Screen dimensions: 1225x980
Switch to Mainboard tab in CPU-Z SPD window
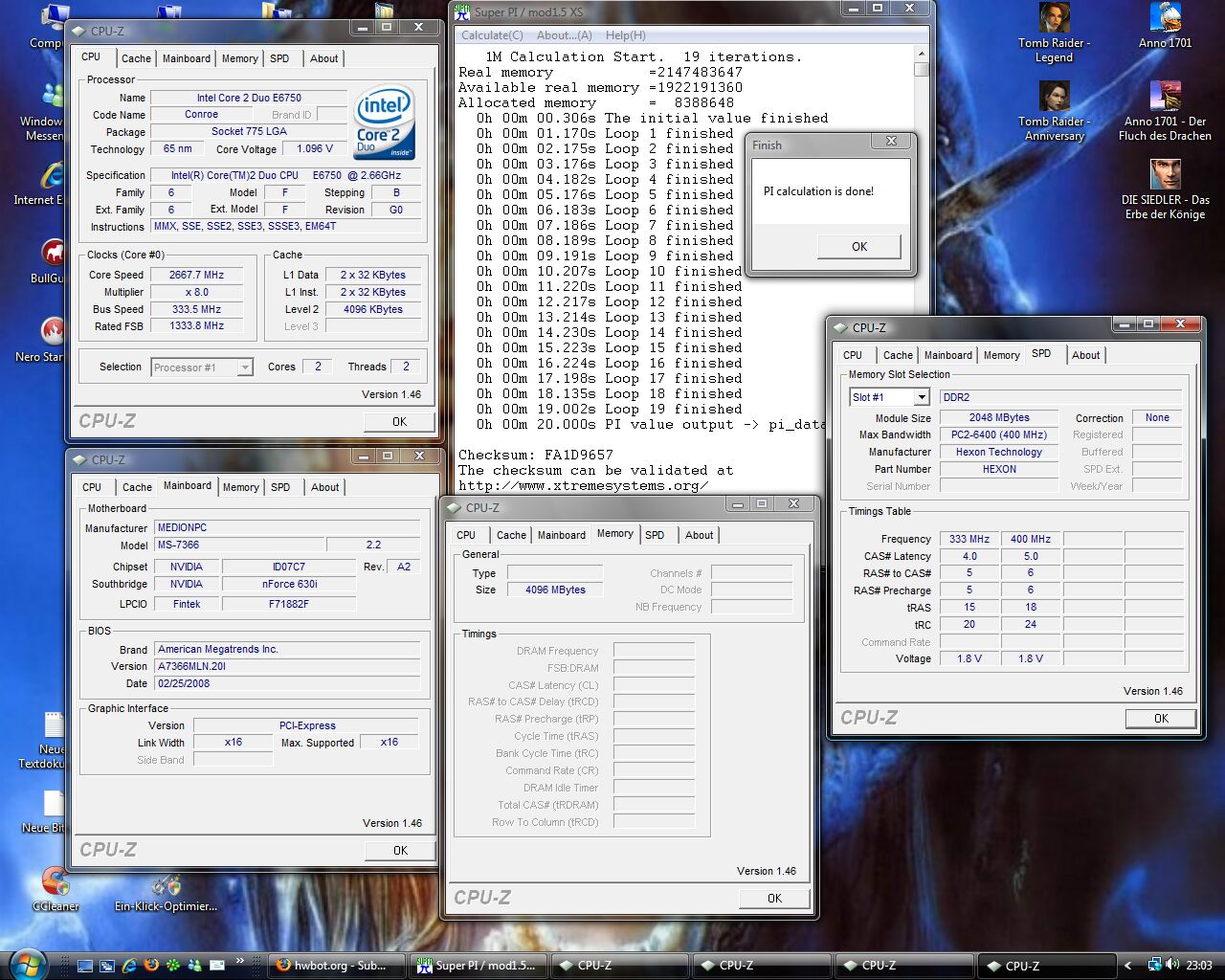(x=947, y=355)
